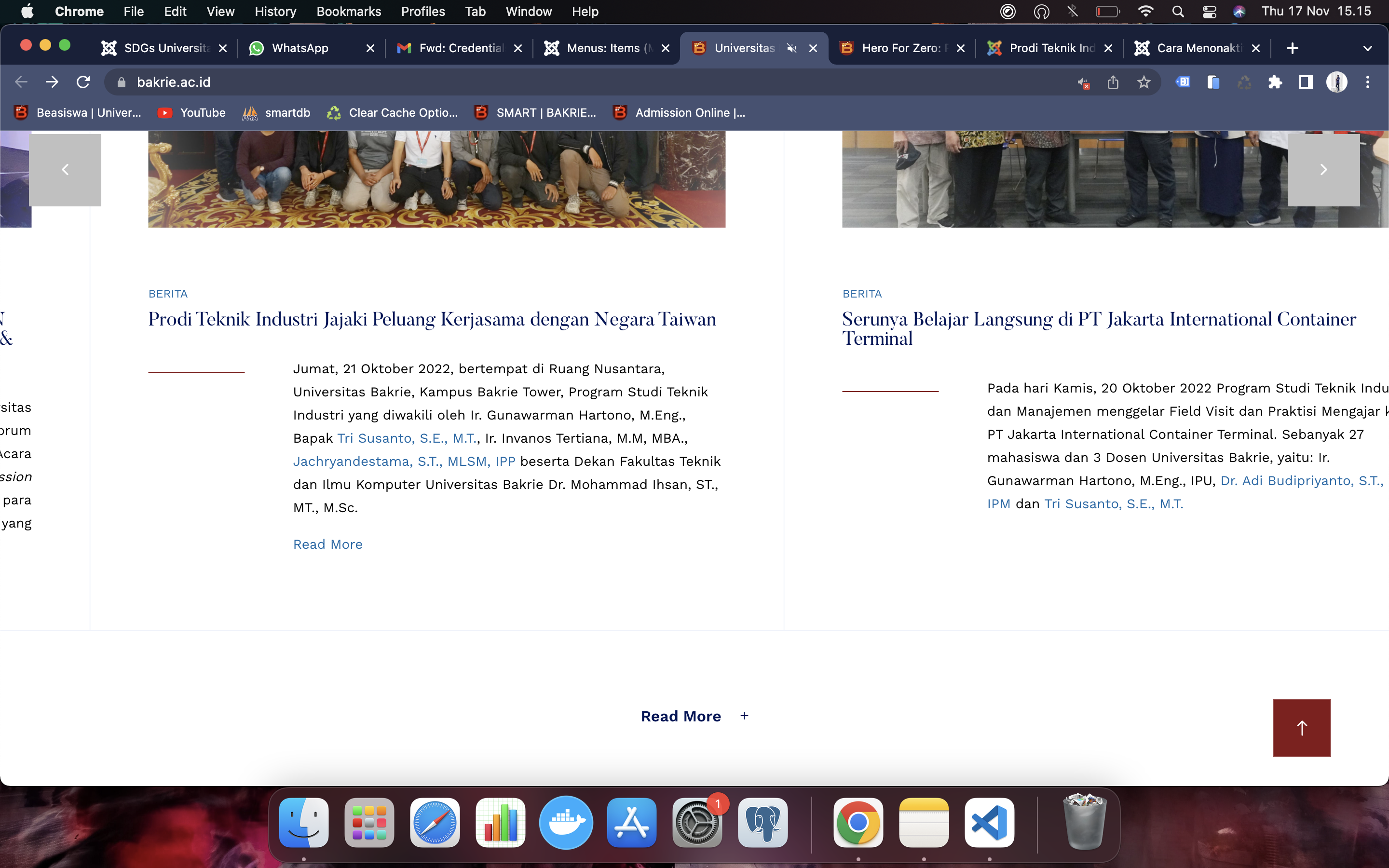Open the Extensions puzzle icon
1389x868 pixels.
click(x=1275, y=82)
